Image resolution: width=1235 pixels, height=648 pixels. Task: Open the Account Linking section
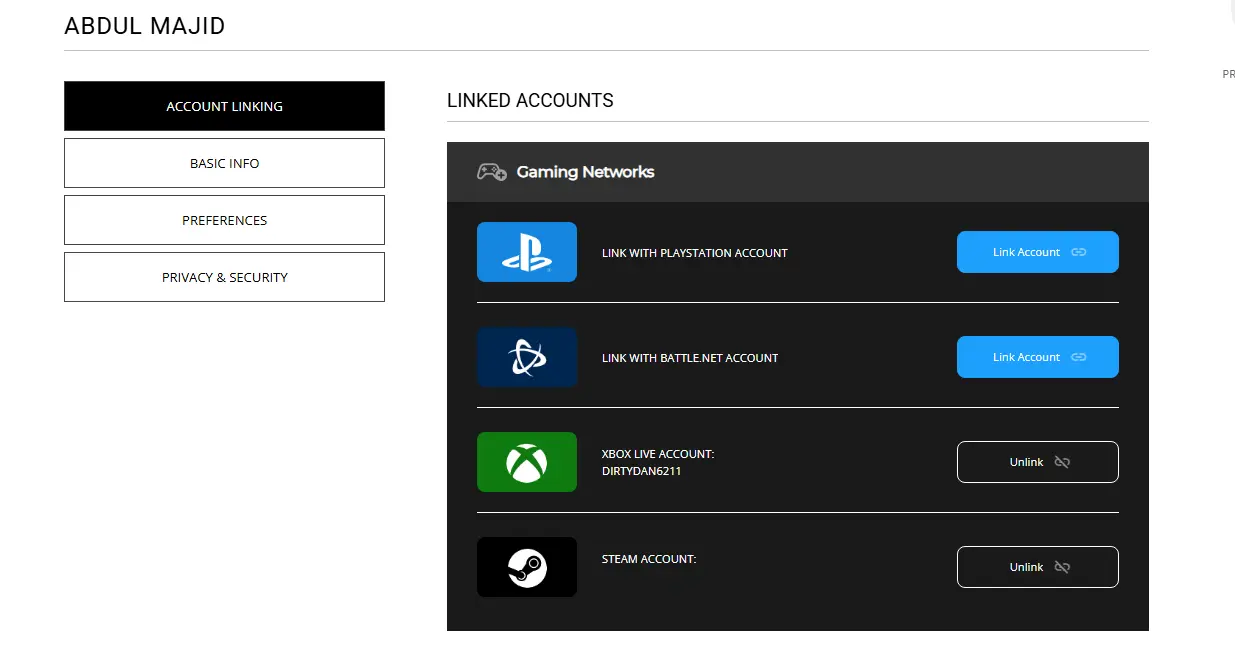pos(224,106)
